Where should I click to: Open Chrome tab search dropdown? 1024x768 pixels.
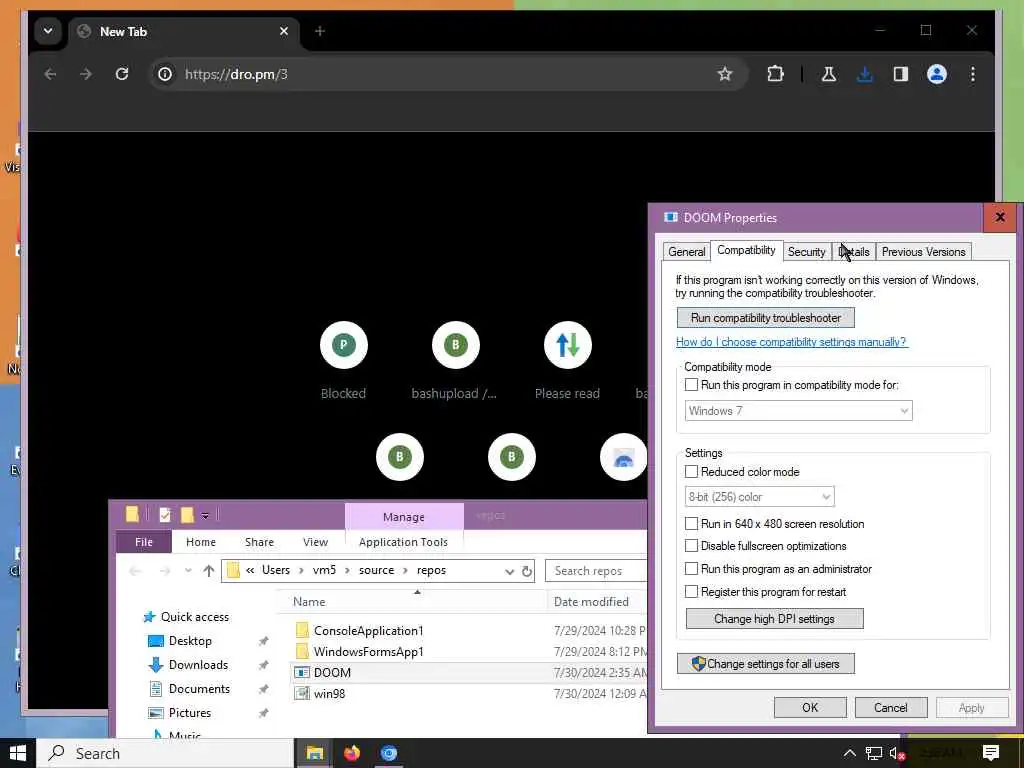coord(48,31)
